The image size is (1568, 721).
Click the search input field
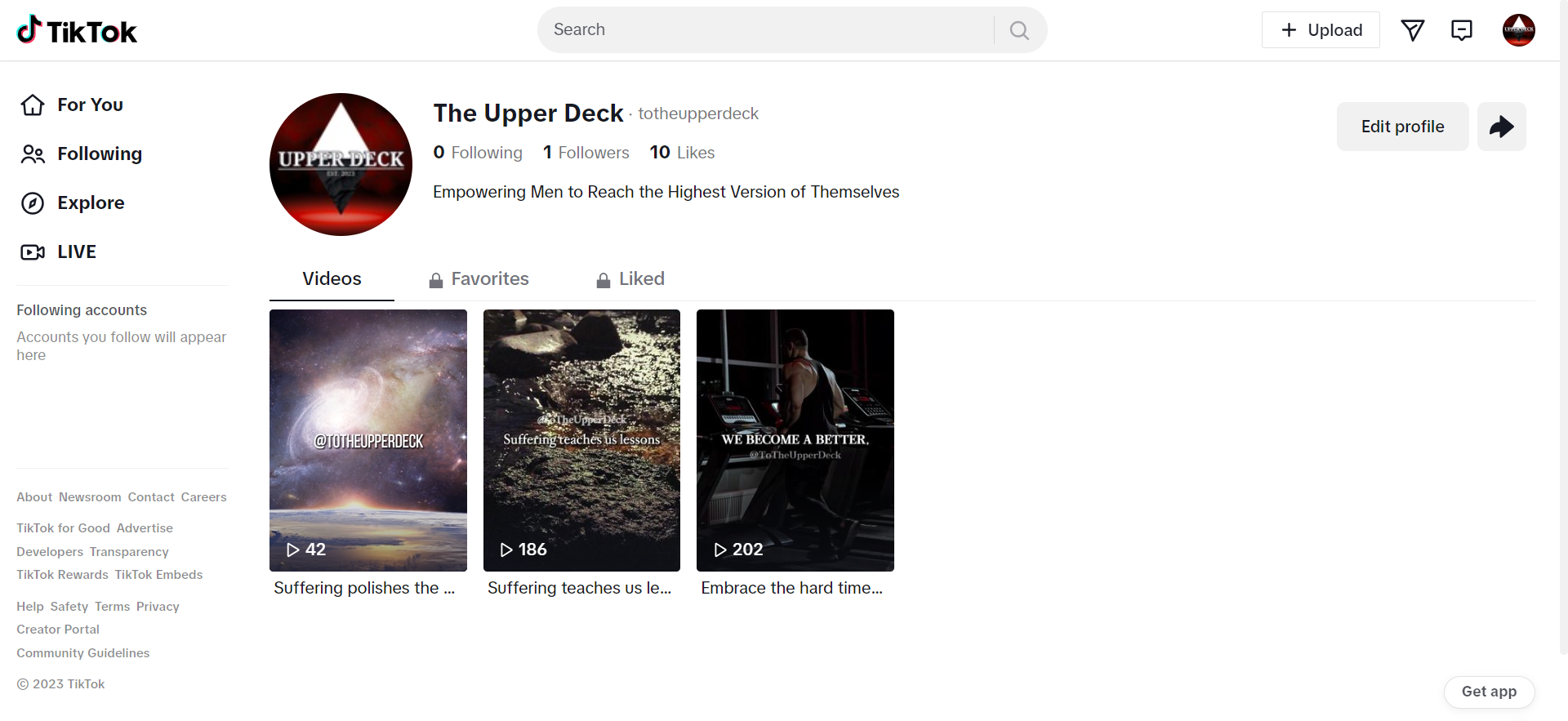[768, 30]
